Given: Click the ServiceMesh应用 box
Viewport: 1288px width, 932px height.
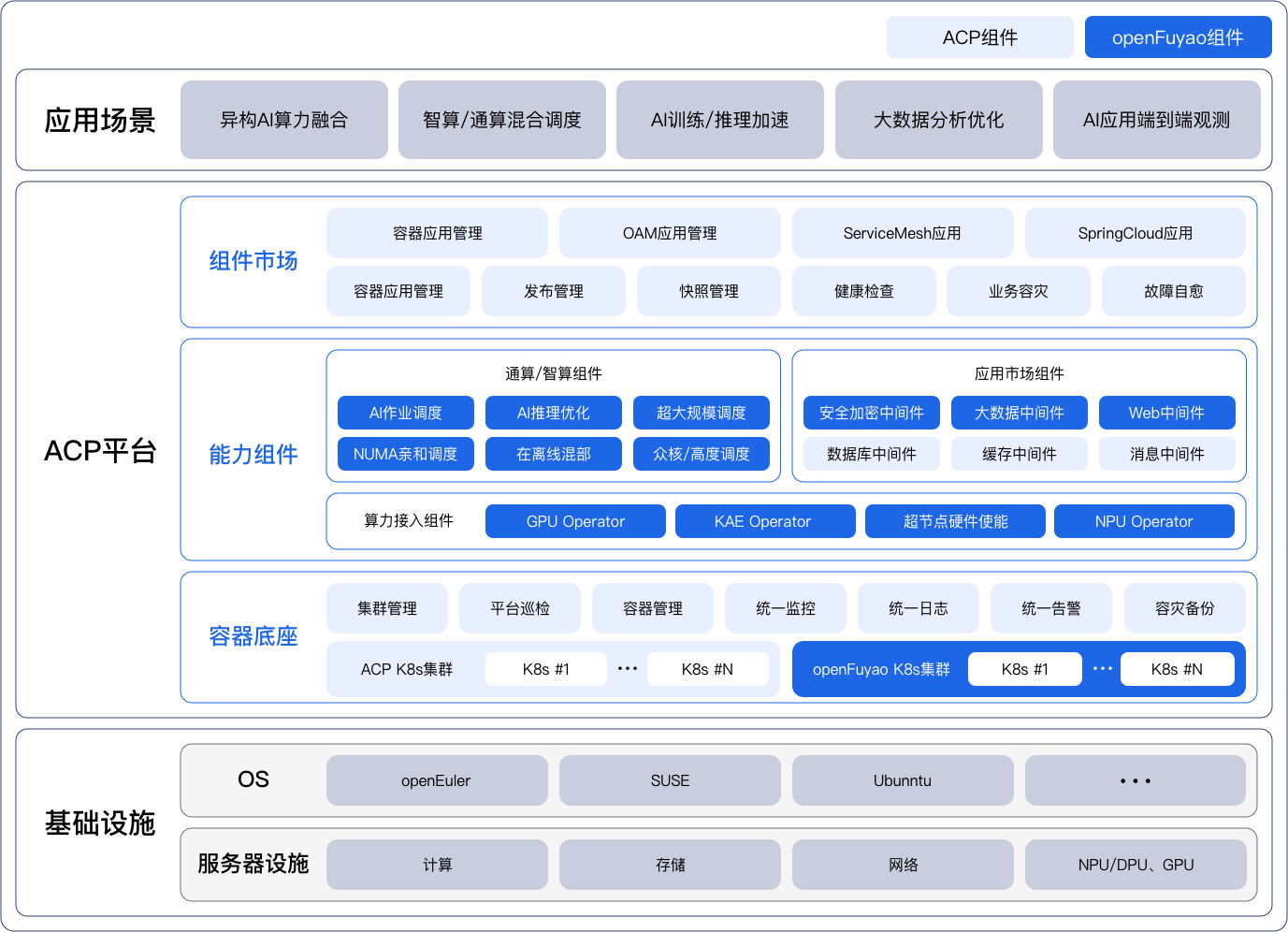Looking at the screenshot, I should (x=902, y=233).
